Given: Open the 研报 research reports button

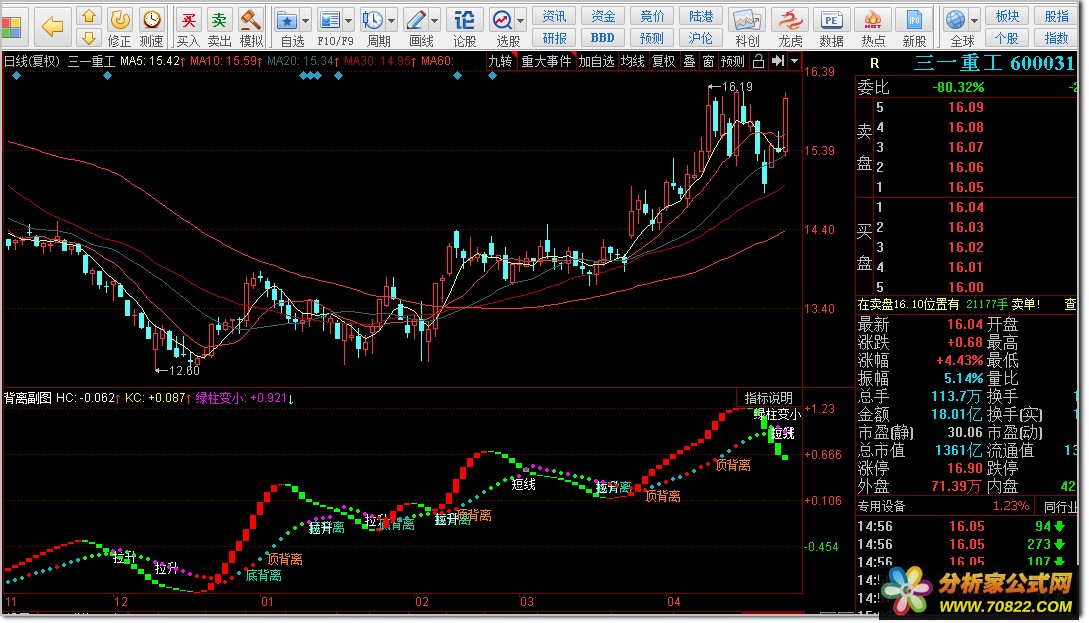Looking at the screenshot, I should point(554,38).
